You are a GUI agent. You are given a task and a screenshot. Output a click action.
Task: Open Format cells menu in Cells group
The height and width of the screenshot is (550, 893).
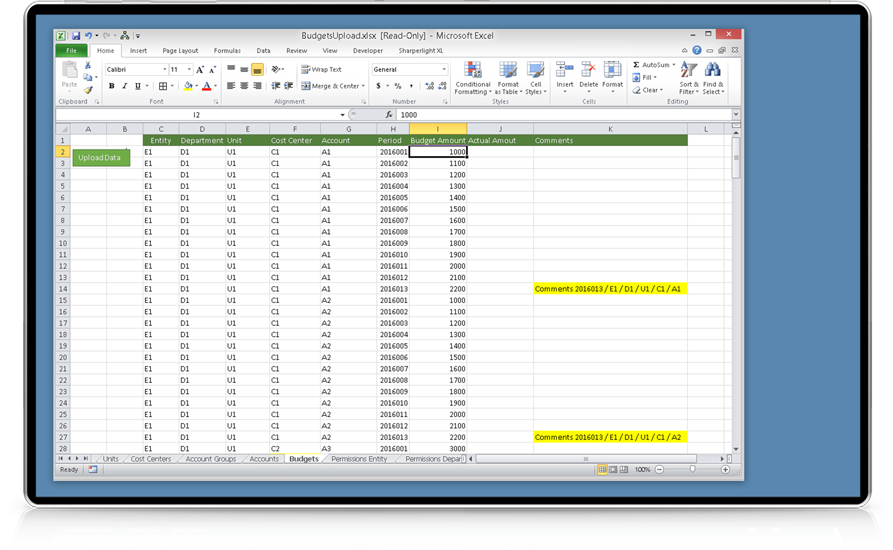[x=612, y=78]
